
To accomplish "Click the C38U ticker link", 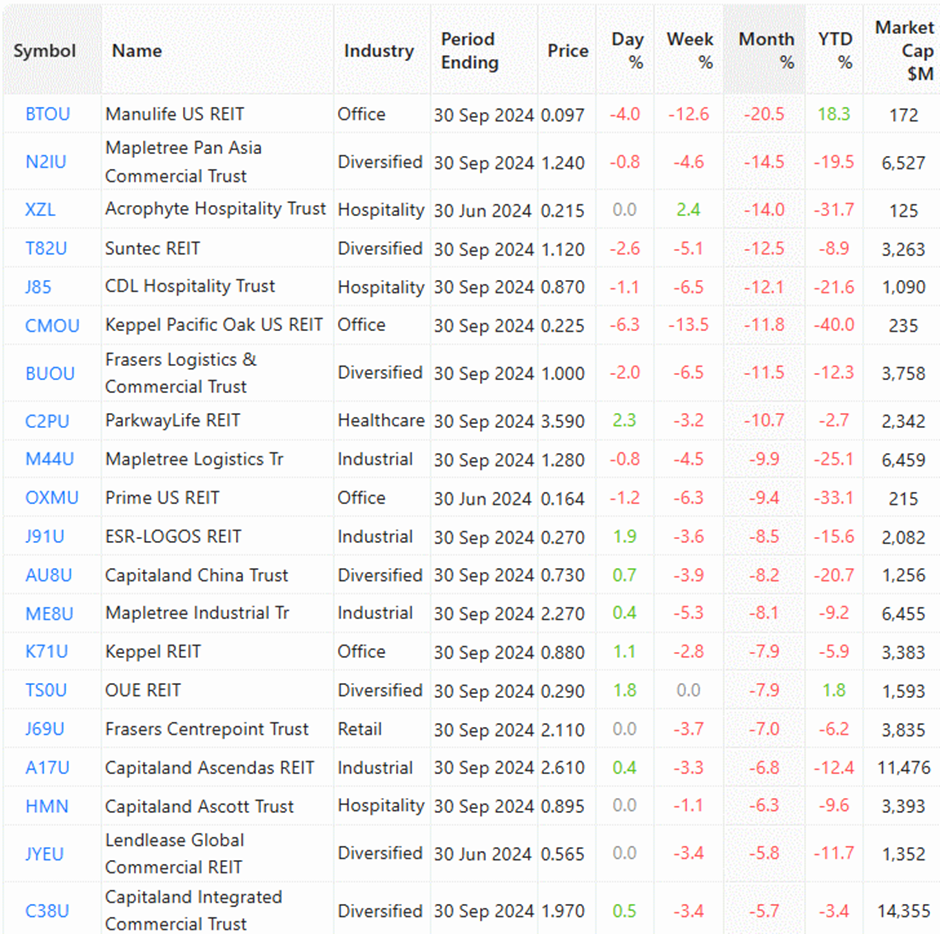I will (x=47, y=911).
